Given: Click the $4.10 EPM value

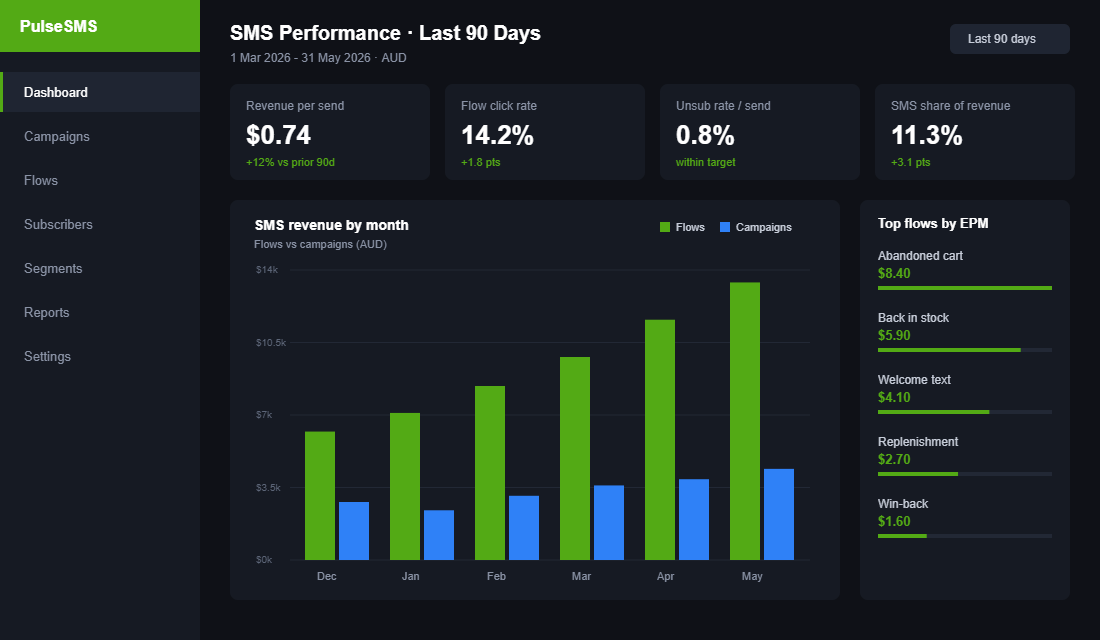Looking at the screenshot, I should [894, 397].
